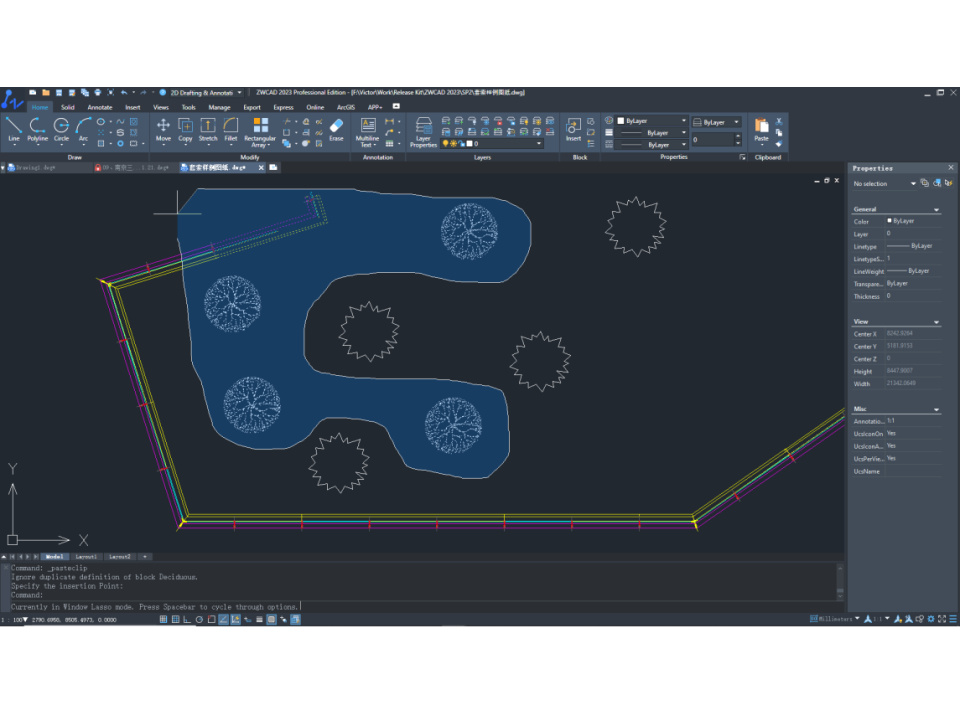
Task: Increase the transparency stepper value in ribbon
Action: click(738, 137)
